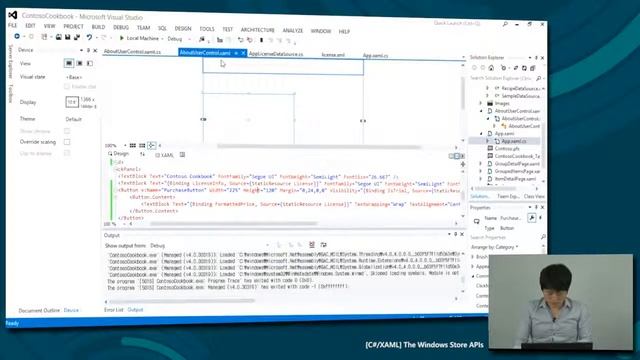Collapse the App.xaml node in Solution Explorer
640x360 pixels.
pos(481,133)
